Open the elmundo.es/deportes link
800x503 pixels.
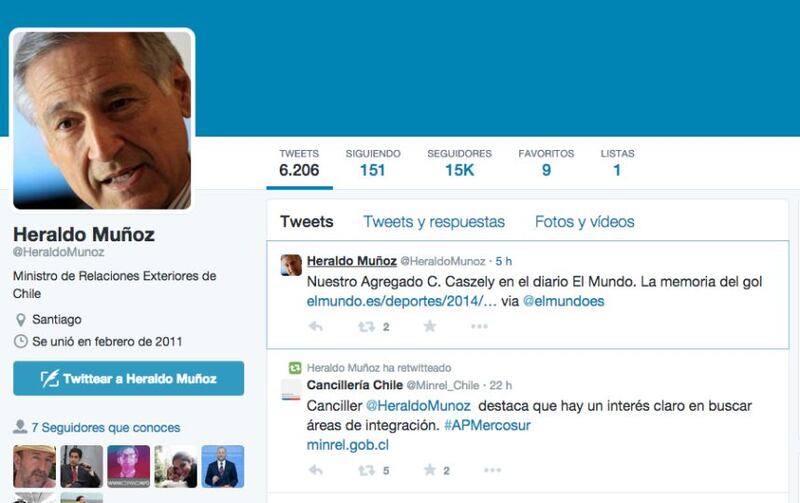402,301
